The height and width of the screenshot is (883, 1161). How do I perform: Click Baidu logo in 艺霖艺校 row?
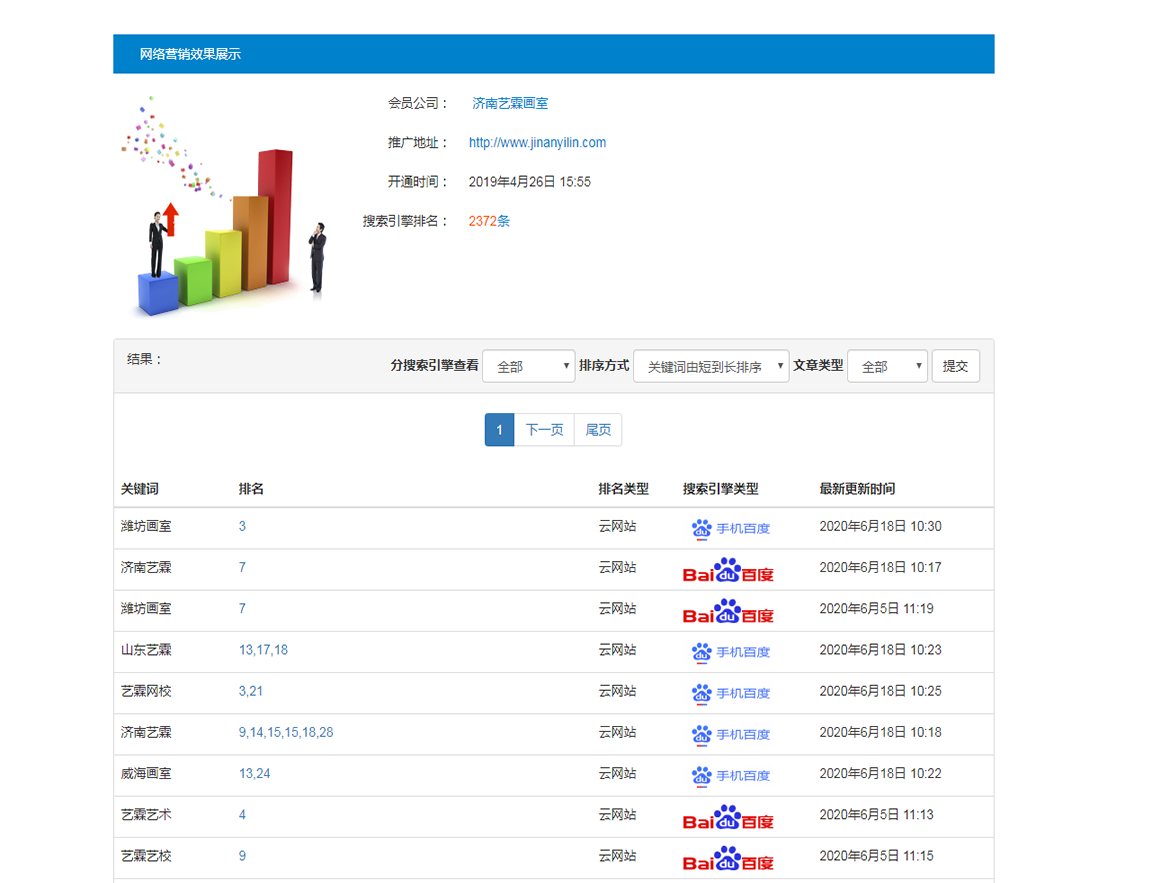pos(728,857)
